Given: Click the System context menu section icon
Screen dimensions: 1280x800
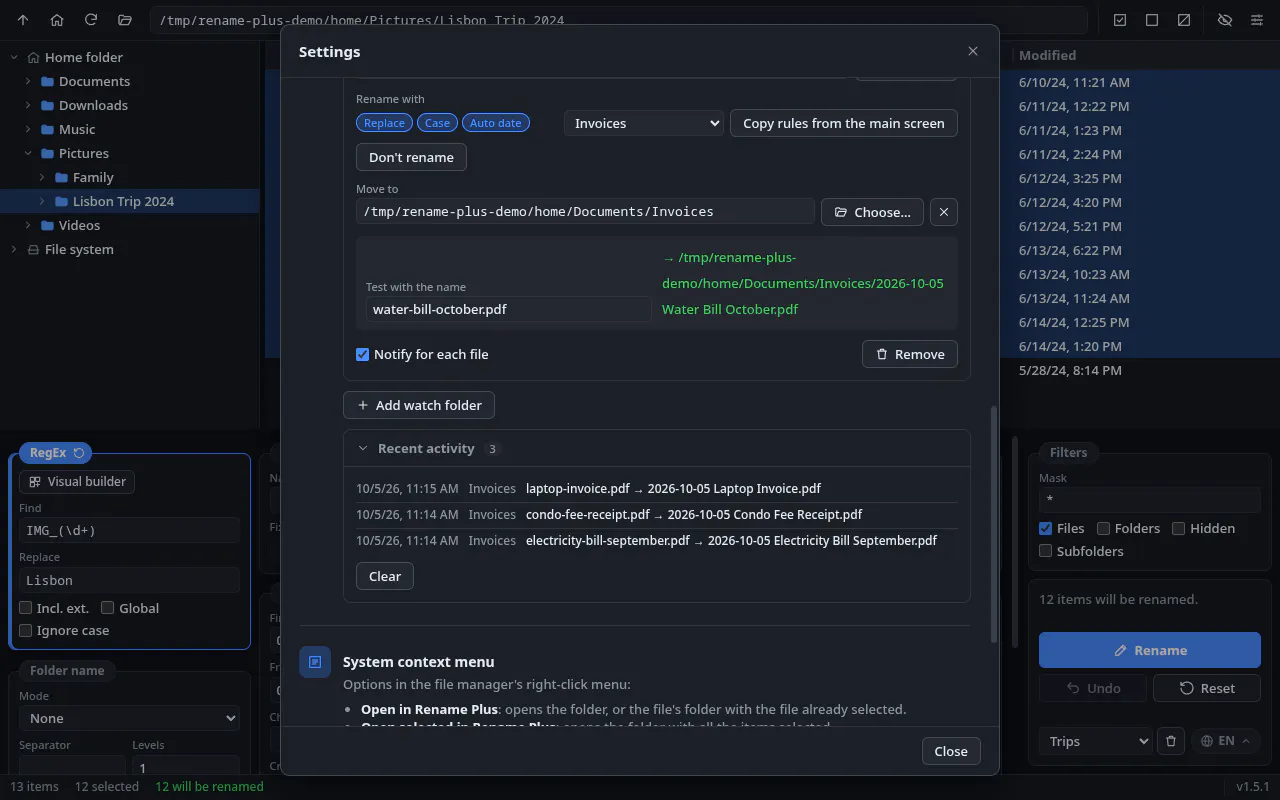Looking at the screenshot, I should [315, 662].
